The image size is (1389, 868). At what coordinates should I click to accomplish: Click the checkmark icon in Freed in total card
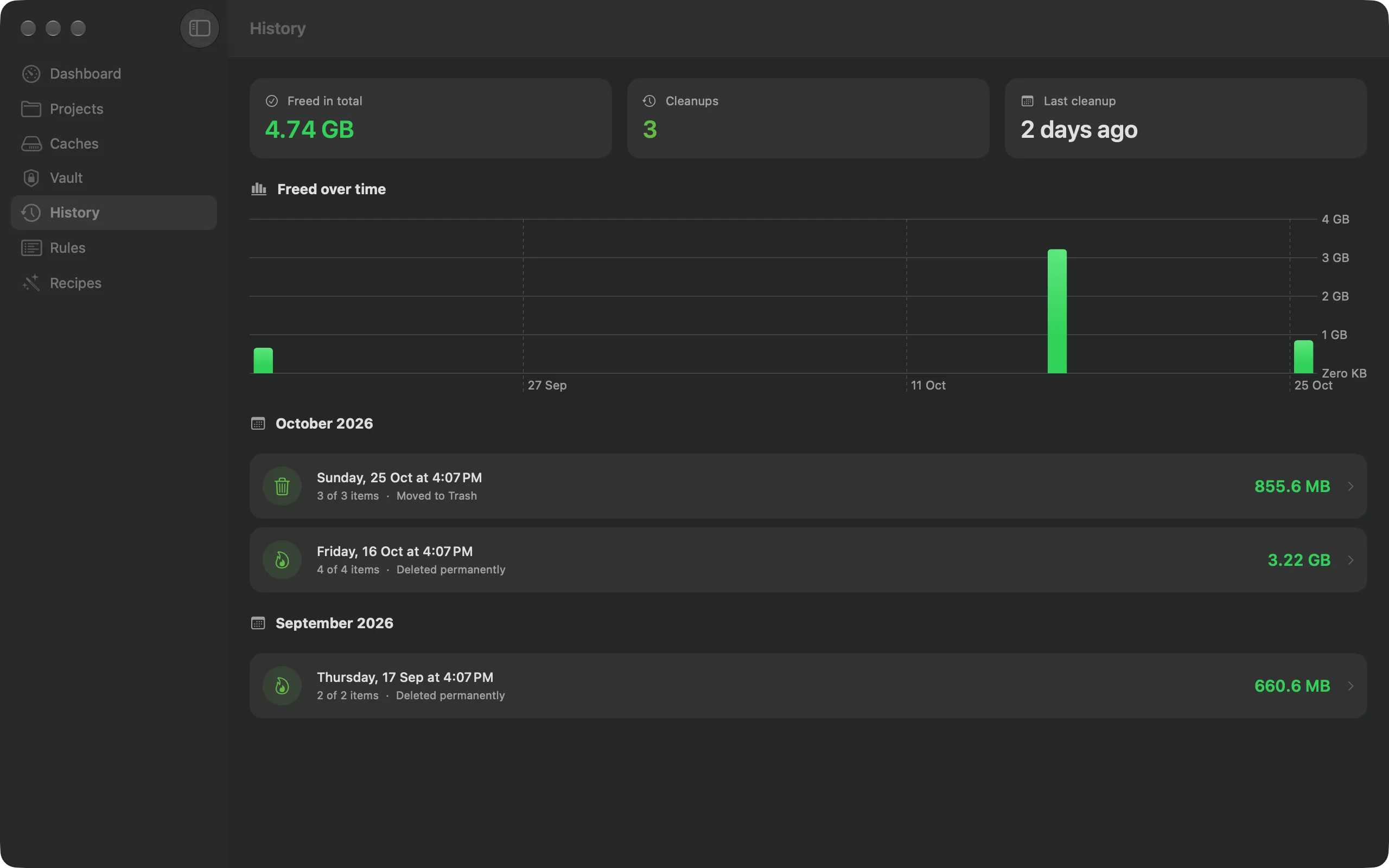(x=271, y=101)
